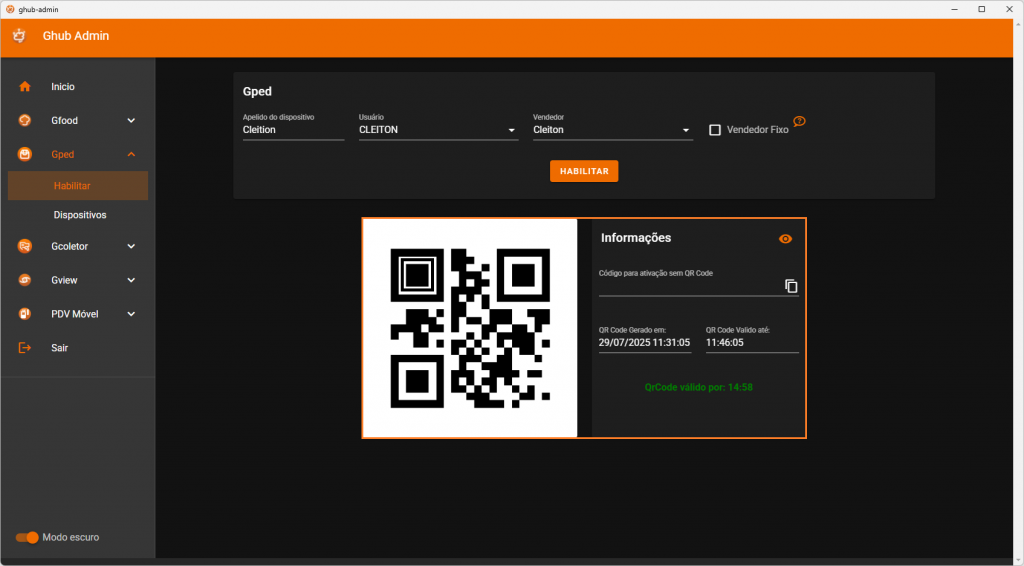Select the Habilitar submenu item
The image size is (1024, 566).
click(x=78, y=186)
